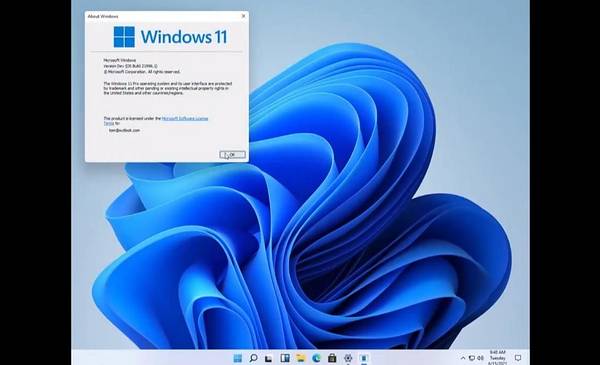Open the Start menu on the taskbar

[238, 358]
